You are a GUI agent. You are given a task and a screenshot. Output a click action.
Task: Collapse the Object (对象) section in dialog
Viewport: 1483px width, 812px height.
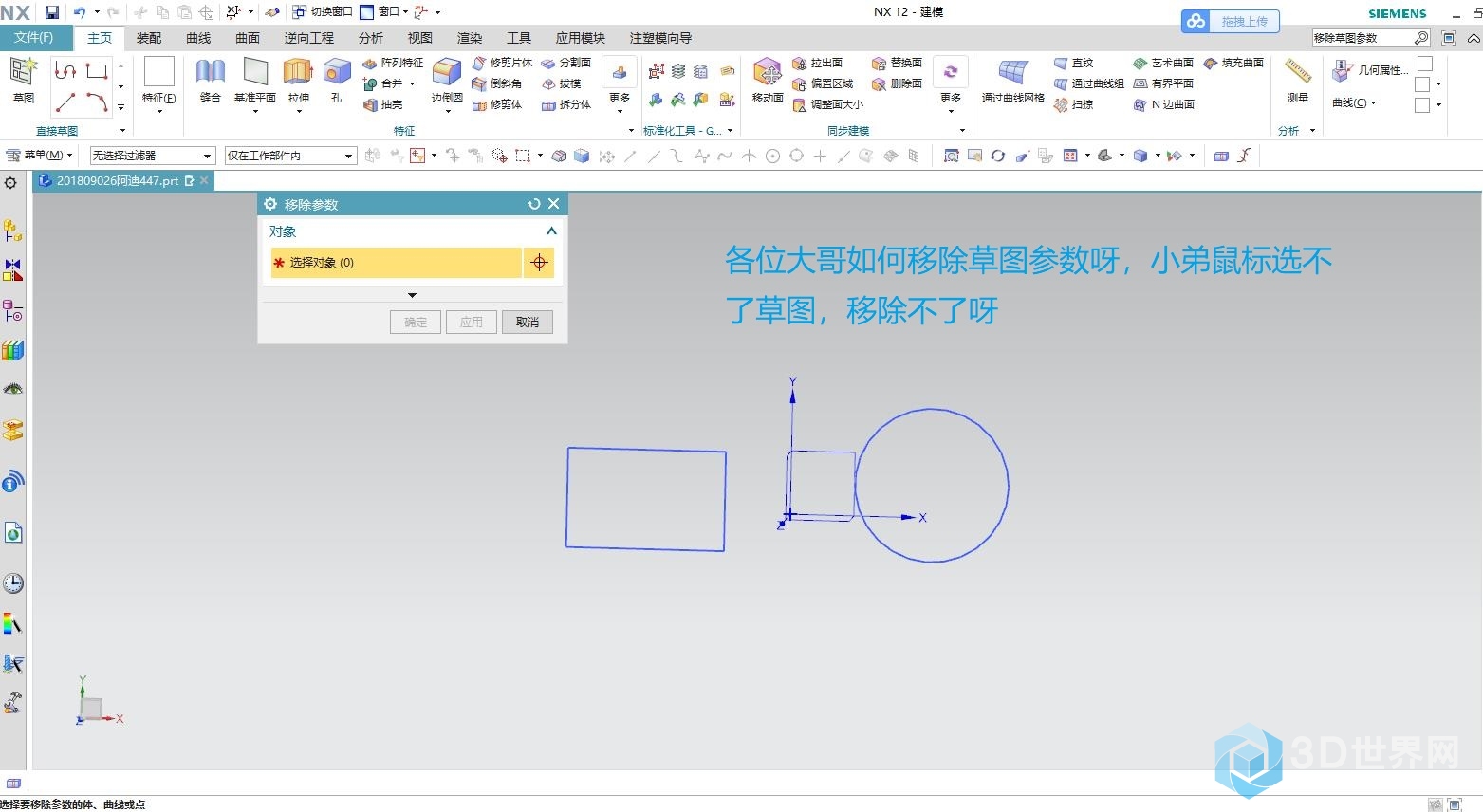[551, 231]
